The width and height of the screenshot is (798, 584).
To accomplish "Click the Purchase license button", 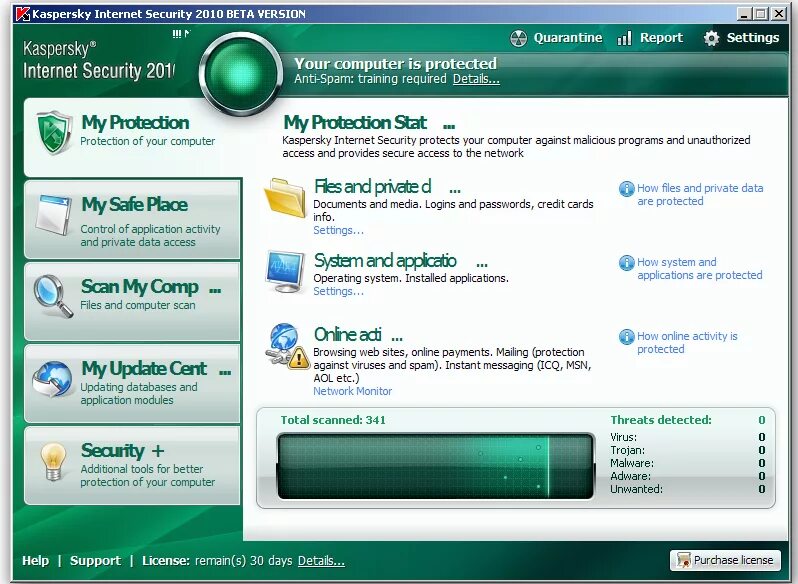I will (725, 560).
